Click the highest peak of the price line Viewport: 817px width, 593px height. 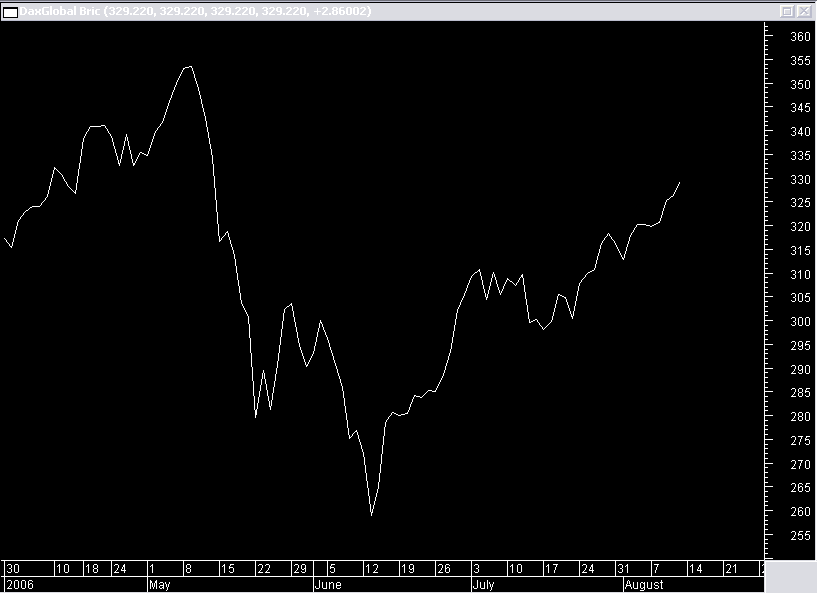coord(191,67)
